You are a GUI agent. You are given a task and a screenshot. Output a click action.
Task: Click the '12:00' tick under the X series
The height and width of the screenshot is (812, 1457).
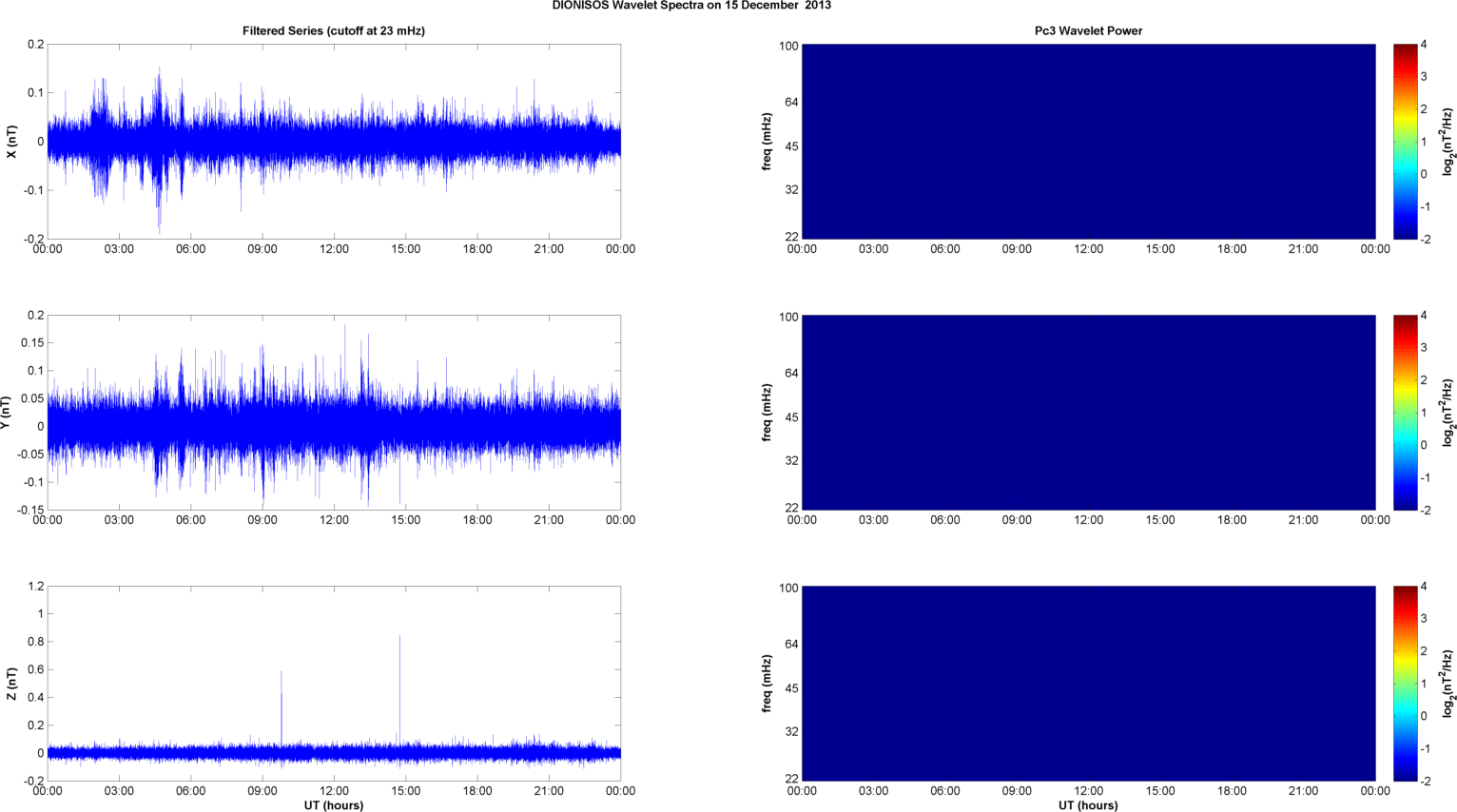click(x=334, y=249)
